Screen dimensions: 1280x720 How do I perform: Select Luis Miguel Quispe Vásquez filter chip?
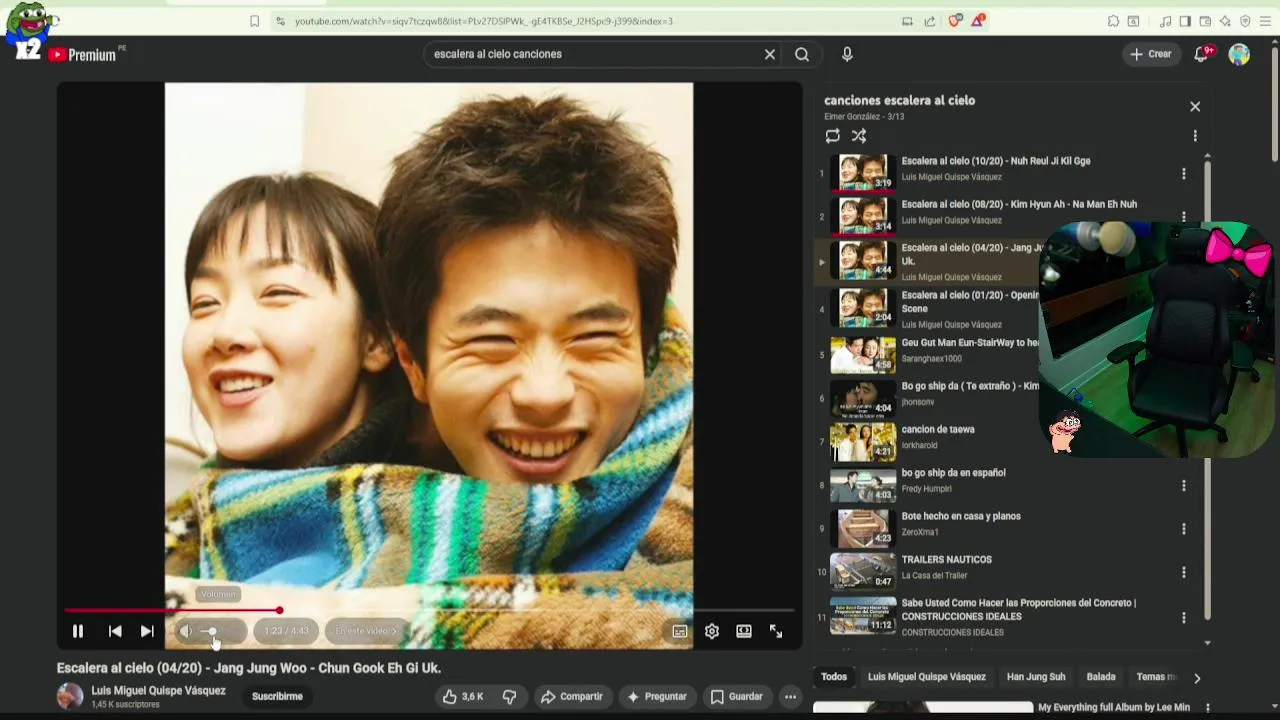926,677
